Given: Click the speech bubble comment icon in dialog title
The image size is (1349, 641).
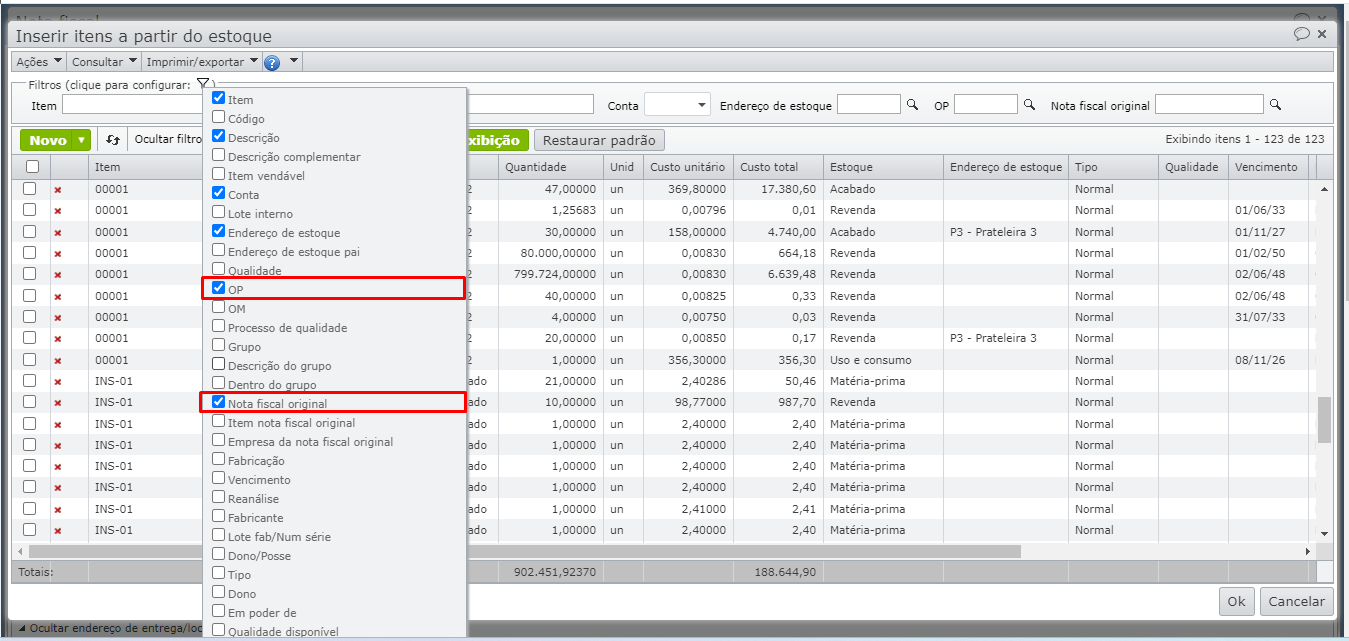Looking at the screenshot, I should click(x=1301, y=34).
